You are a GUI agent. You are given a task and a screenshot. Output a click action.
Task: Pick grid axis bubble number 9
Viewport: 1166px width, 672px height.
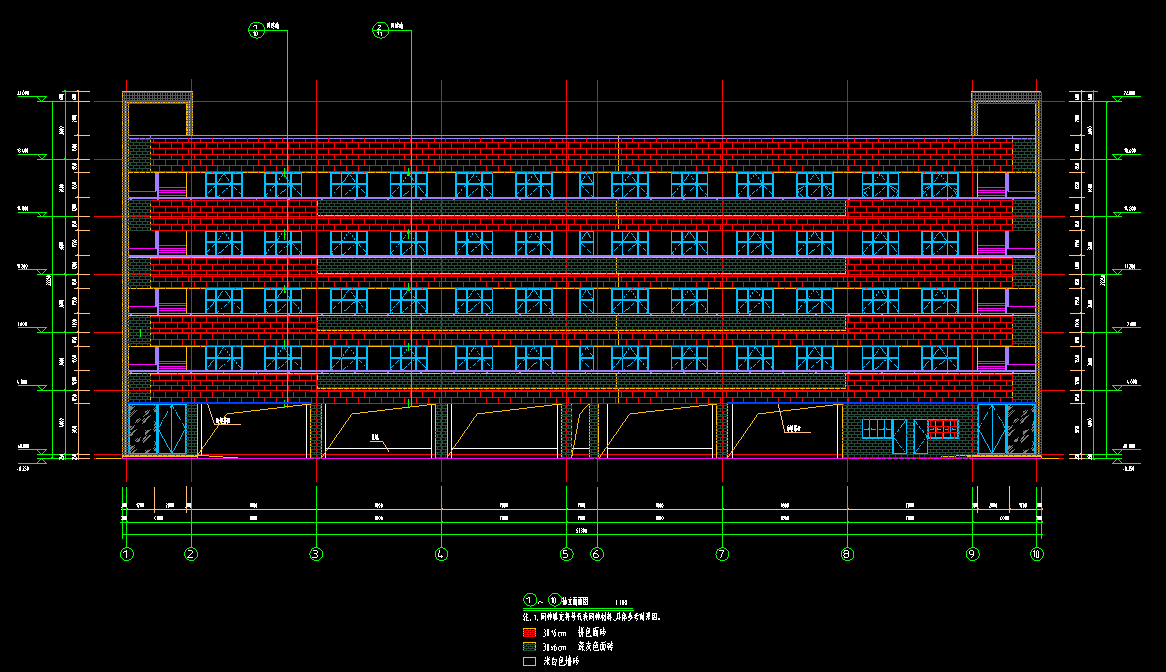pyautogui.click(x=972, y=554)
